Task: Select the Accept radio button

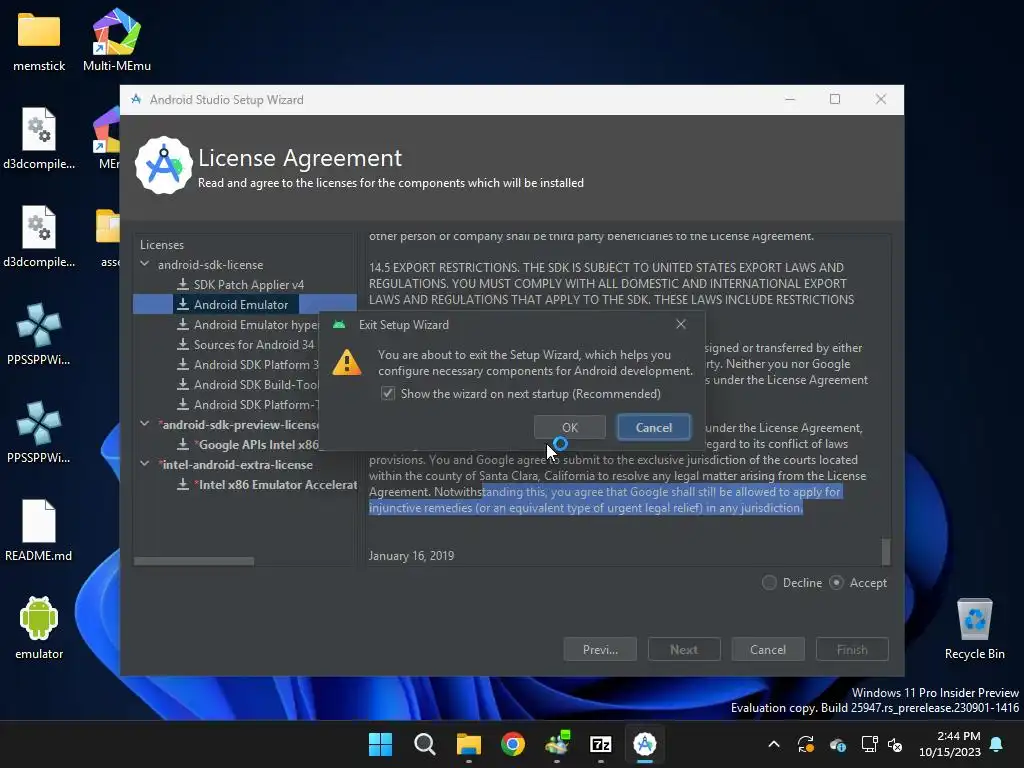Action: click(x=837, y=583)
